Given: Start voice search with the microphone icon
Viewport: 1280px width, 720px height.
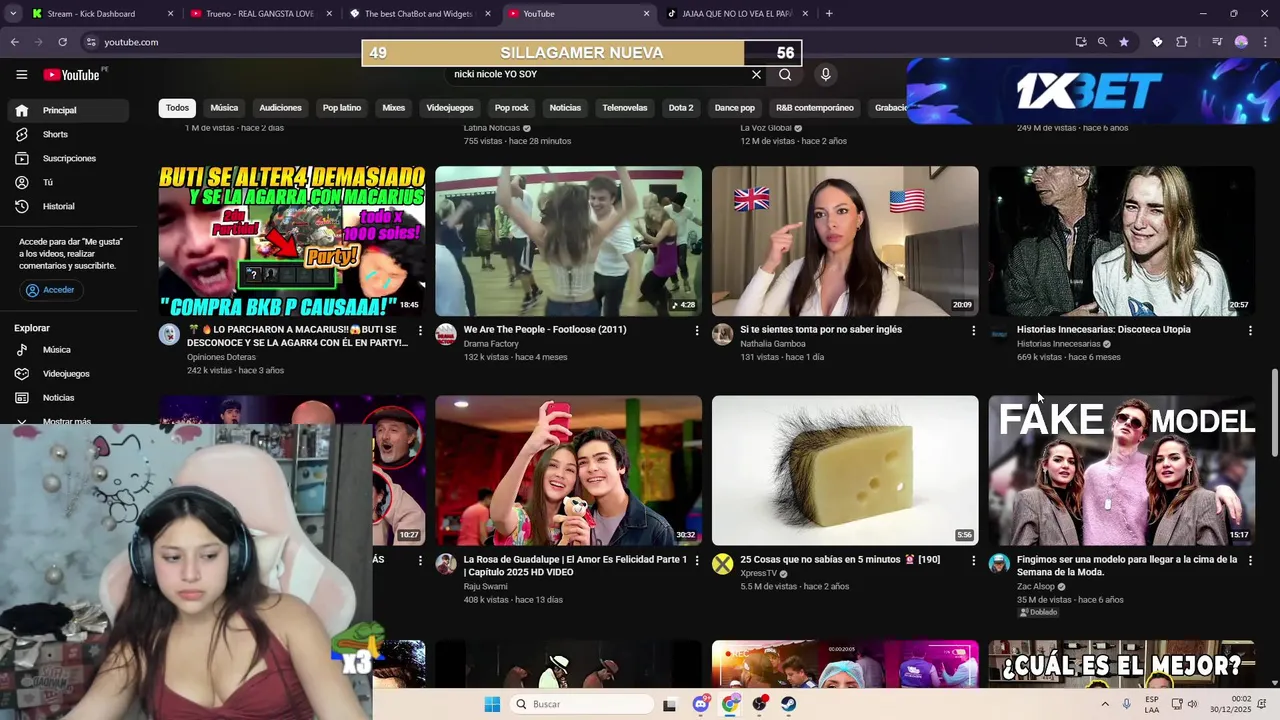Looking at the screenshot, I should [825, 74].
